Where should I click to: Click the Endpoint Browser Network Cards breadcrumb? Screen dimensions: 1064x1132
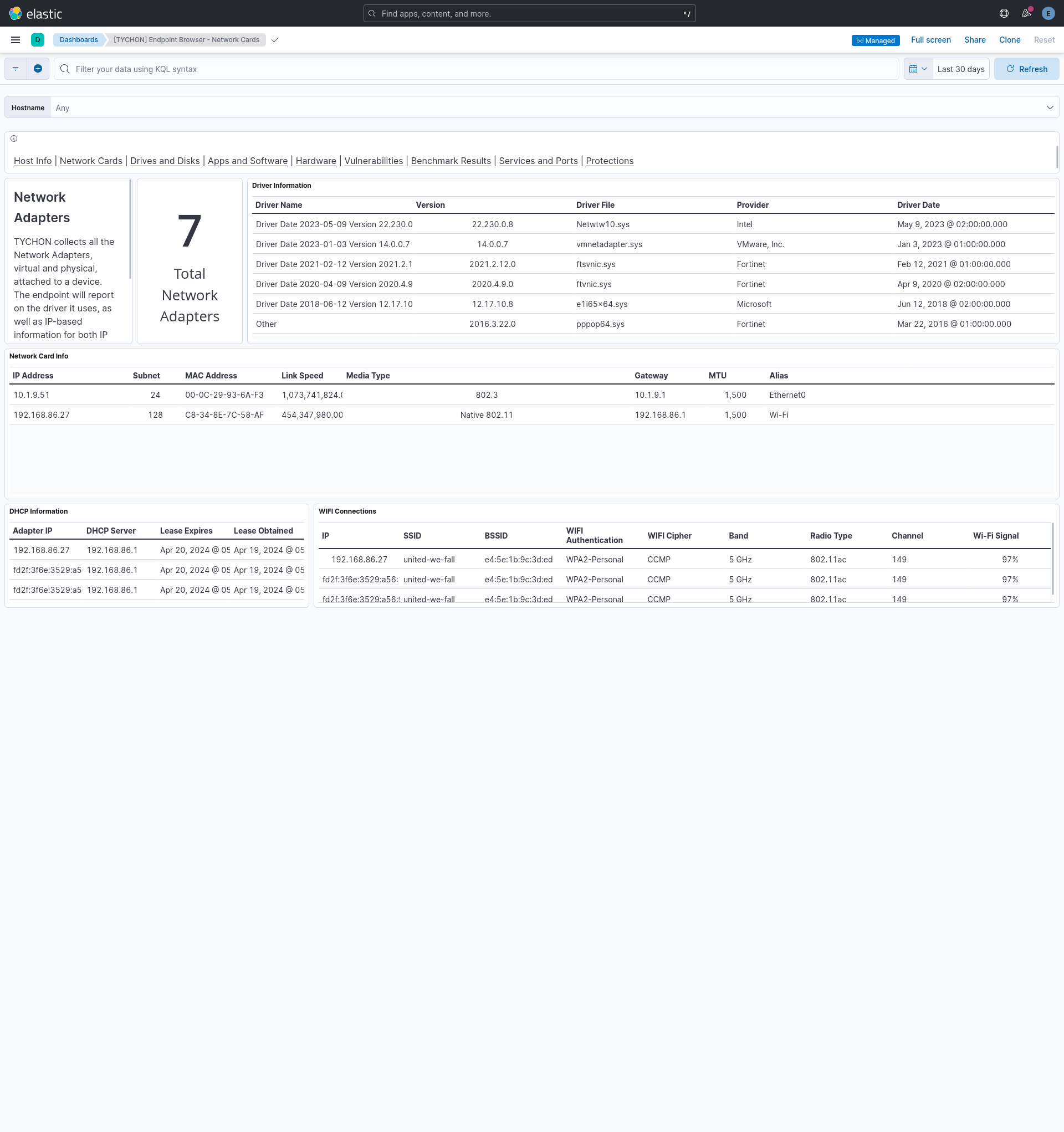[186, 40]
